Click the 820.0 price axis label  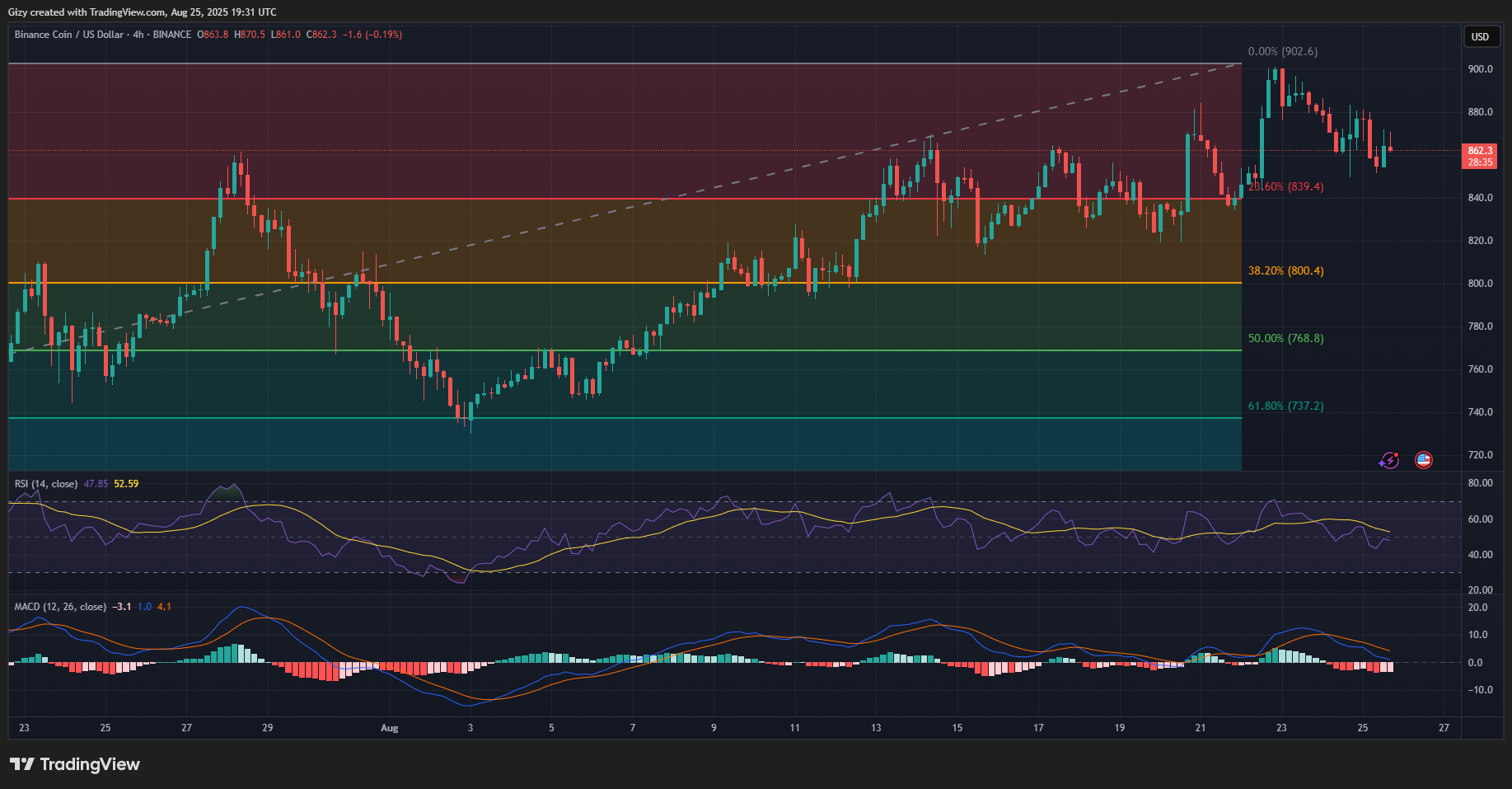[1480, 241]
